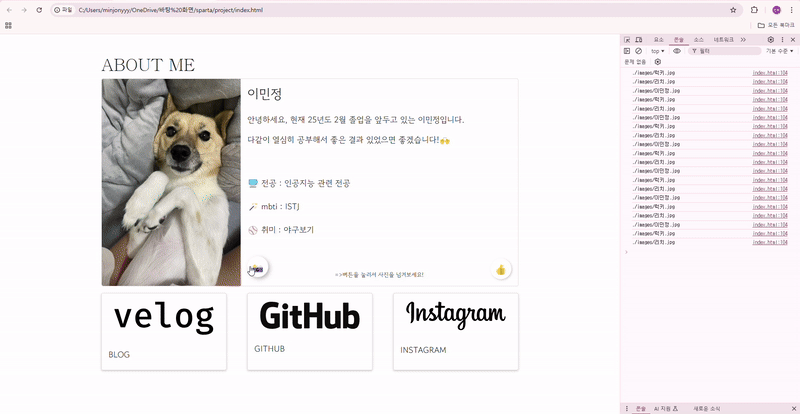
Task: Open the Extensions puzzle icon
Action: (x=754, y=10)
